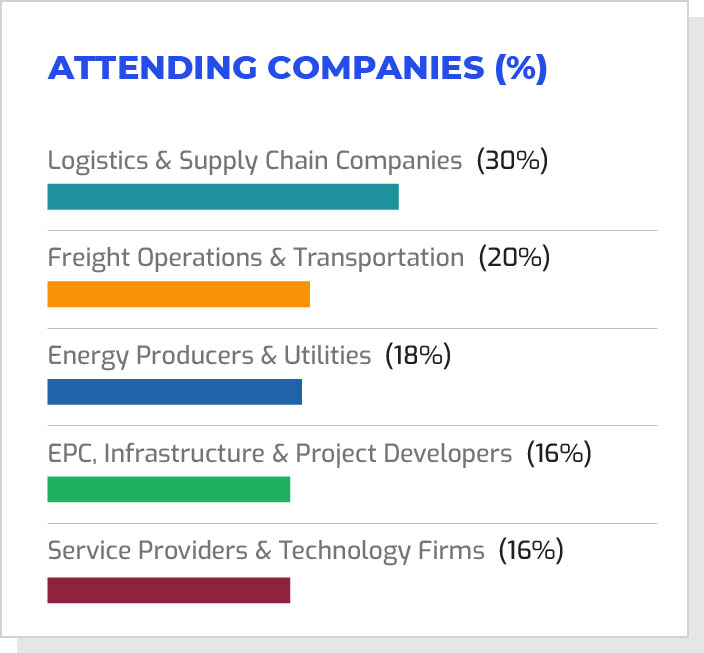Select the Energy Producers & Utilities label
704x653 pixels.
209,355
